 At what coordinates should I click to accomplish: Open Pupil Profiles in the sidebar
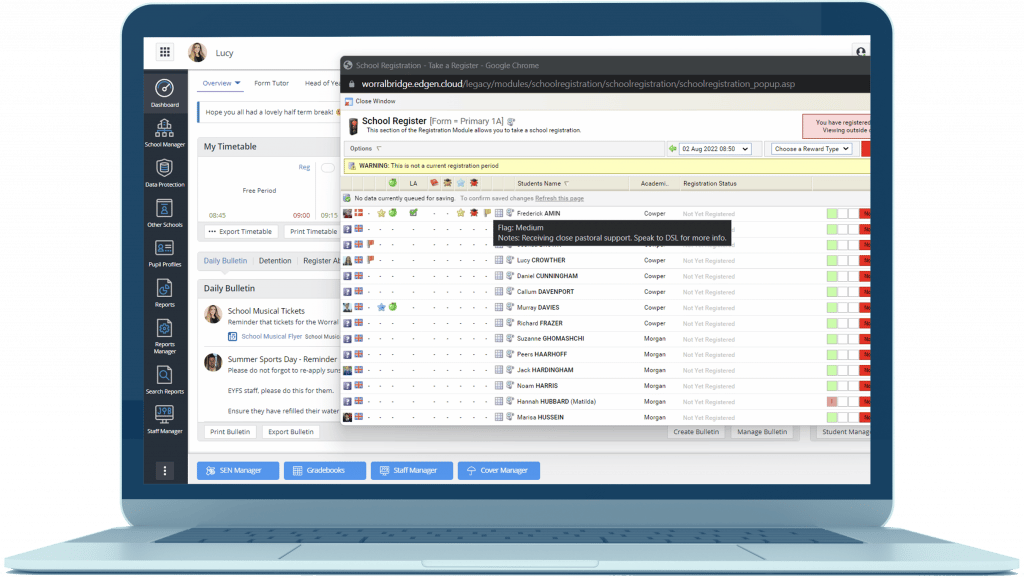pyautogui.click(x=165, y=253)
